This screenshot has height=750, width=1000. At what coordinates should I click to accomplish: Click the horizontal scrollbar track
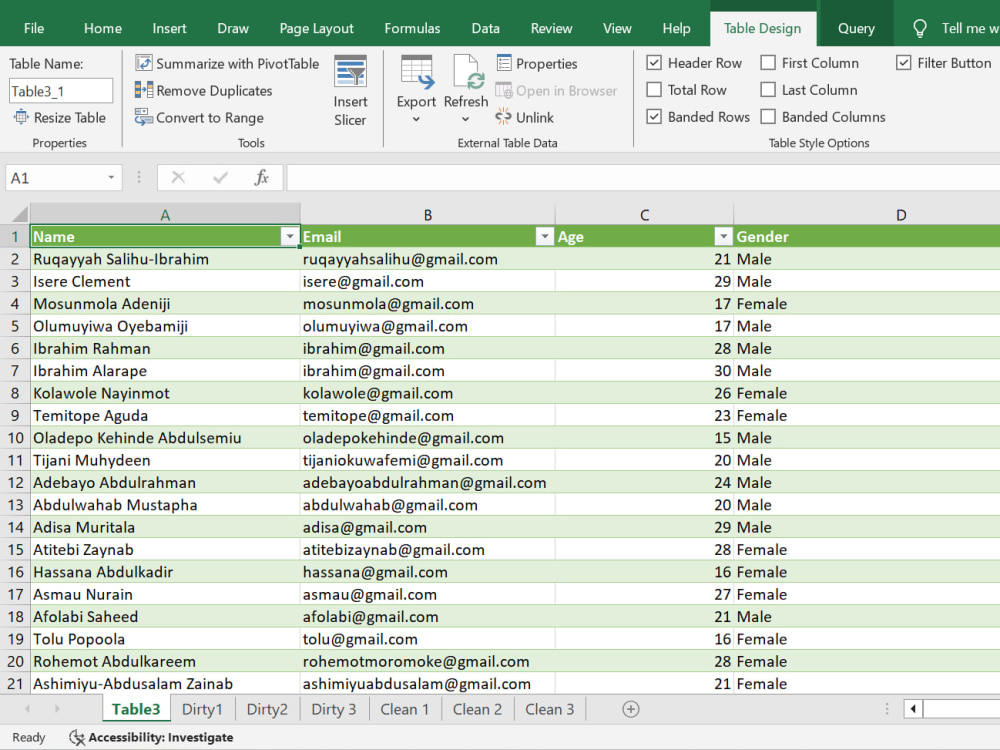[961, 709]
